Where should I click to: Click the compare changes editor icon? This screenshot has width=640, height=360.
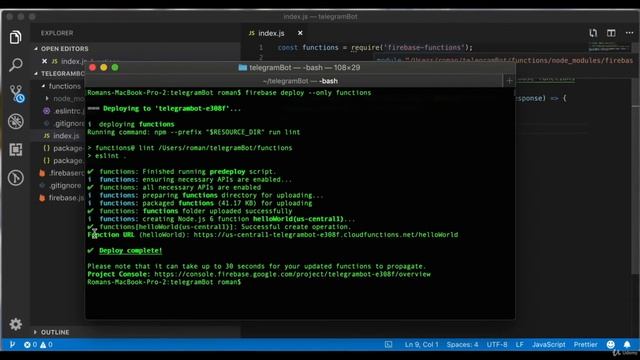pyautogui.click(x=593, y=33)
